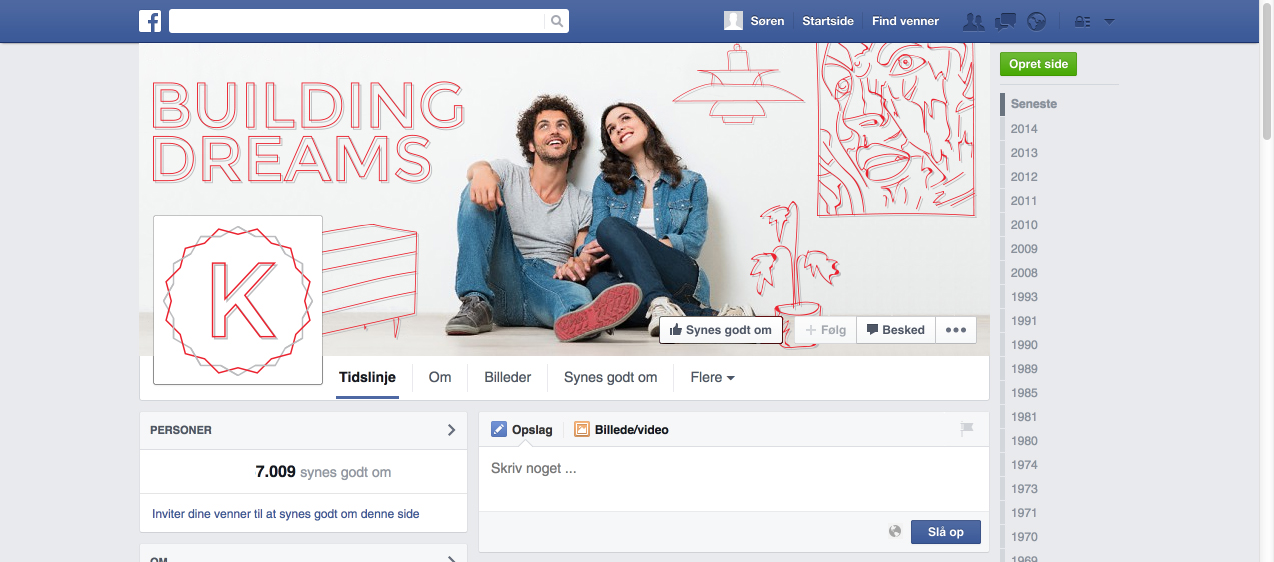
Task: Click the Facebook logo icon
Action: pos(150,21)
